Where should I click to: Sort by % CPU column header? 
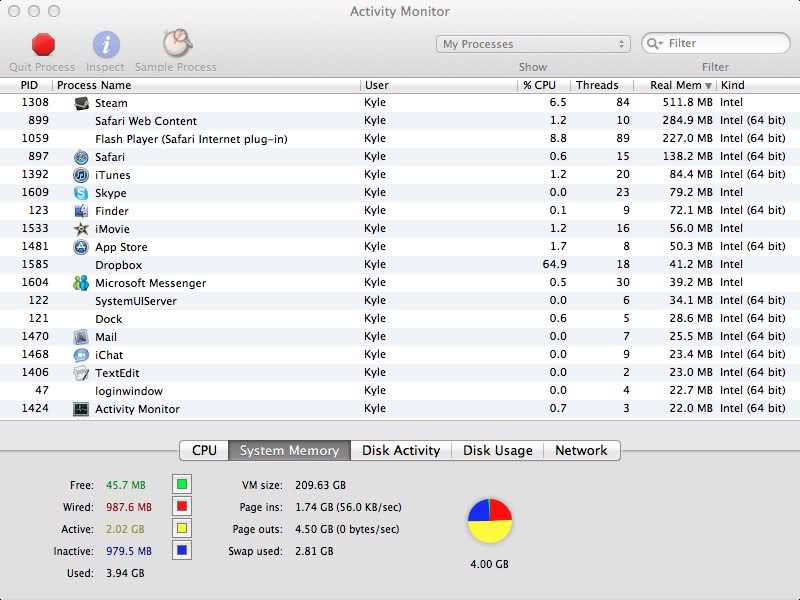click(544, 85)
